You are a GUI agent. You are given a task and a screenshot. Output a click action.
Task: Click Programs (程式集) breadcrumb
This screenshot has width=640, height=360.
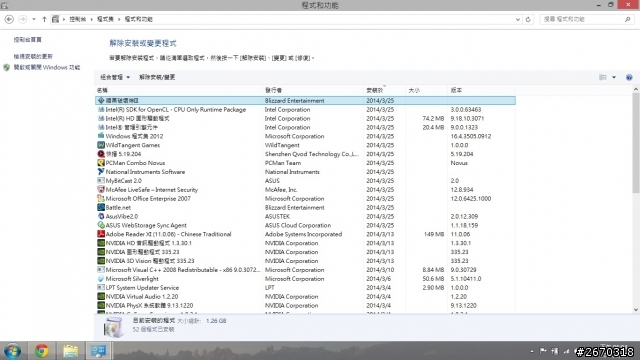(x=105, y=19)
